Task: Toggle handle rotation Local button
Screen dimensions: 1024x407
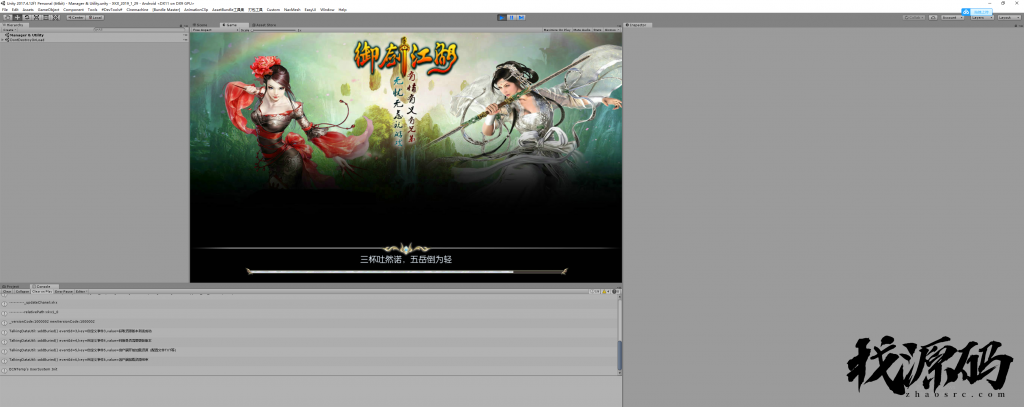Action: pos(95,18)
